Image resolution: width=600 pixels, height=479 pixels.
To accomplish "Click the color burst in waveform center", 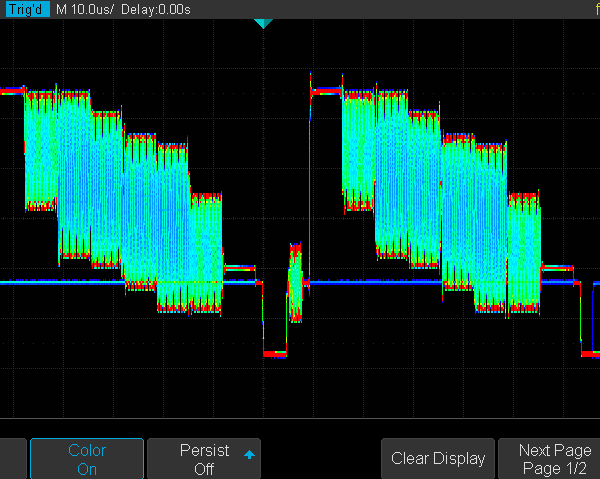I will point(295,282).
